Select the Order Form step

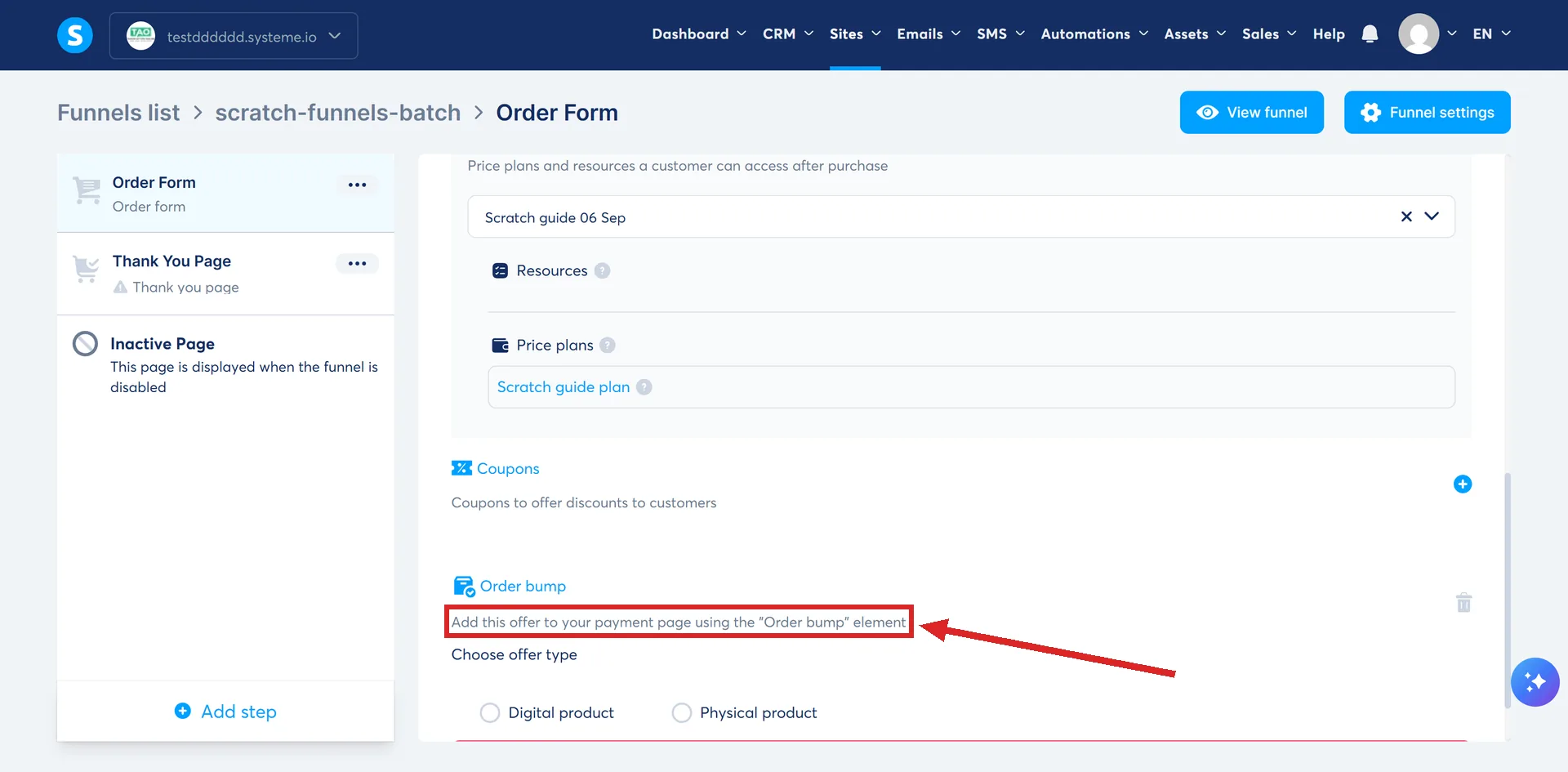(x=225, y=193)
